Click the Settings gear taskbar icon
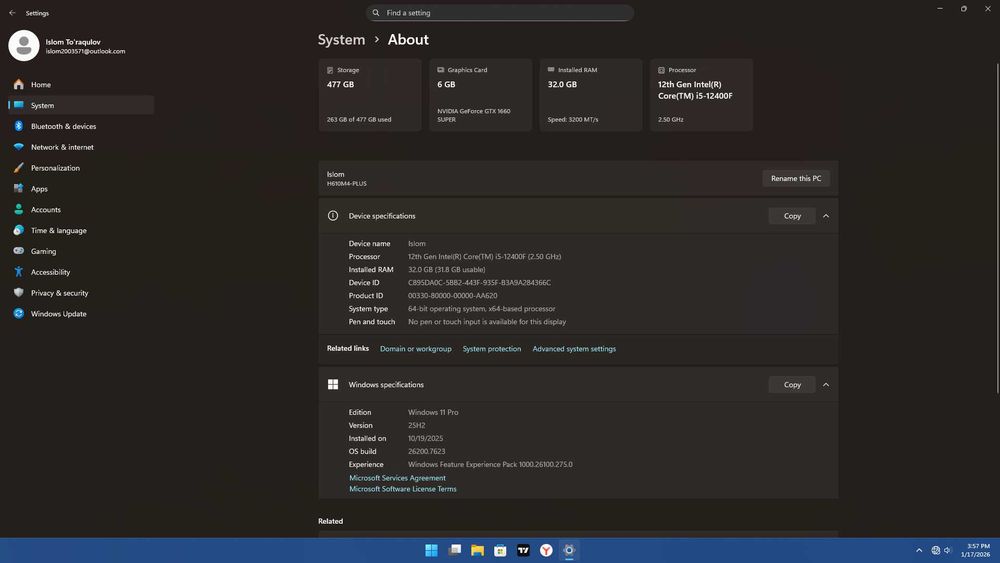 click(x=569, y=550)
